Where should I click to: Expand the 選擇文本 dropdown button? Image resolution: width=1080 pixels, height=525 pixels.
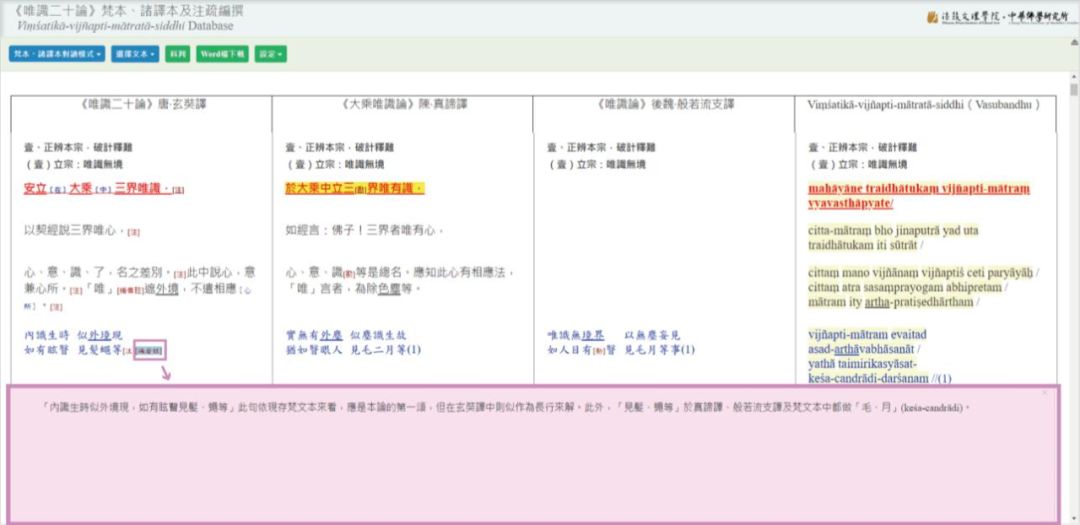[x=135, y=54]
